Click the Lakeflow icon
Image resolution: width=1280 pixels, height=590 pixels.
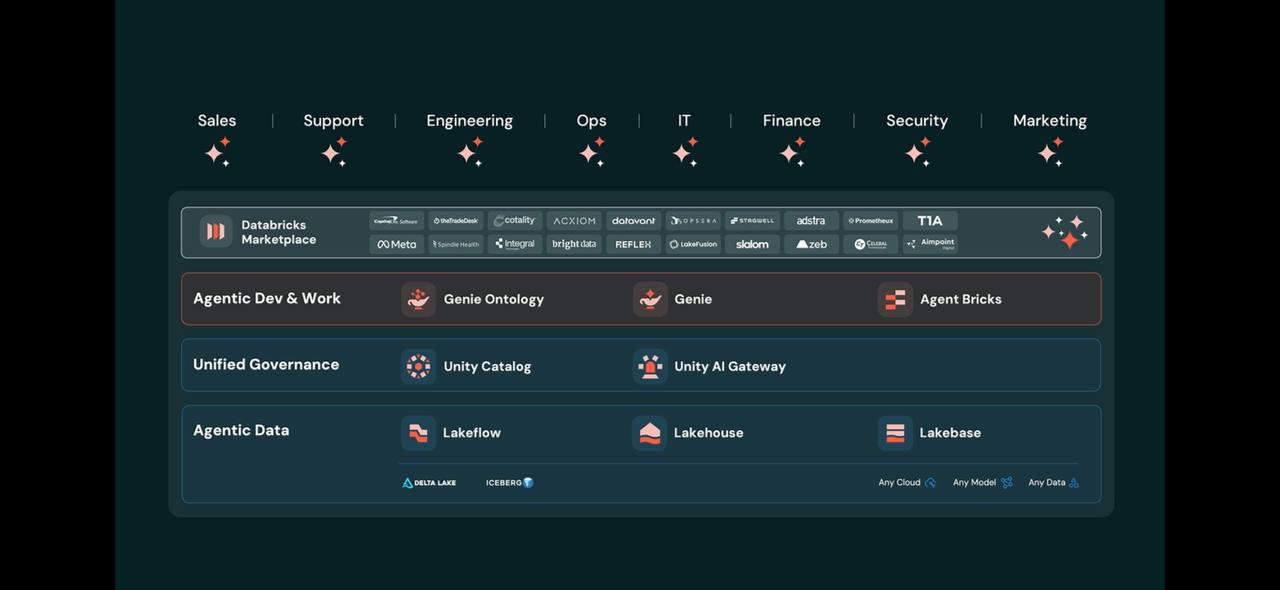point(418,433)
